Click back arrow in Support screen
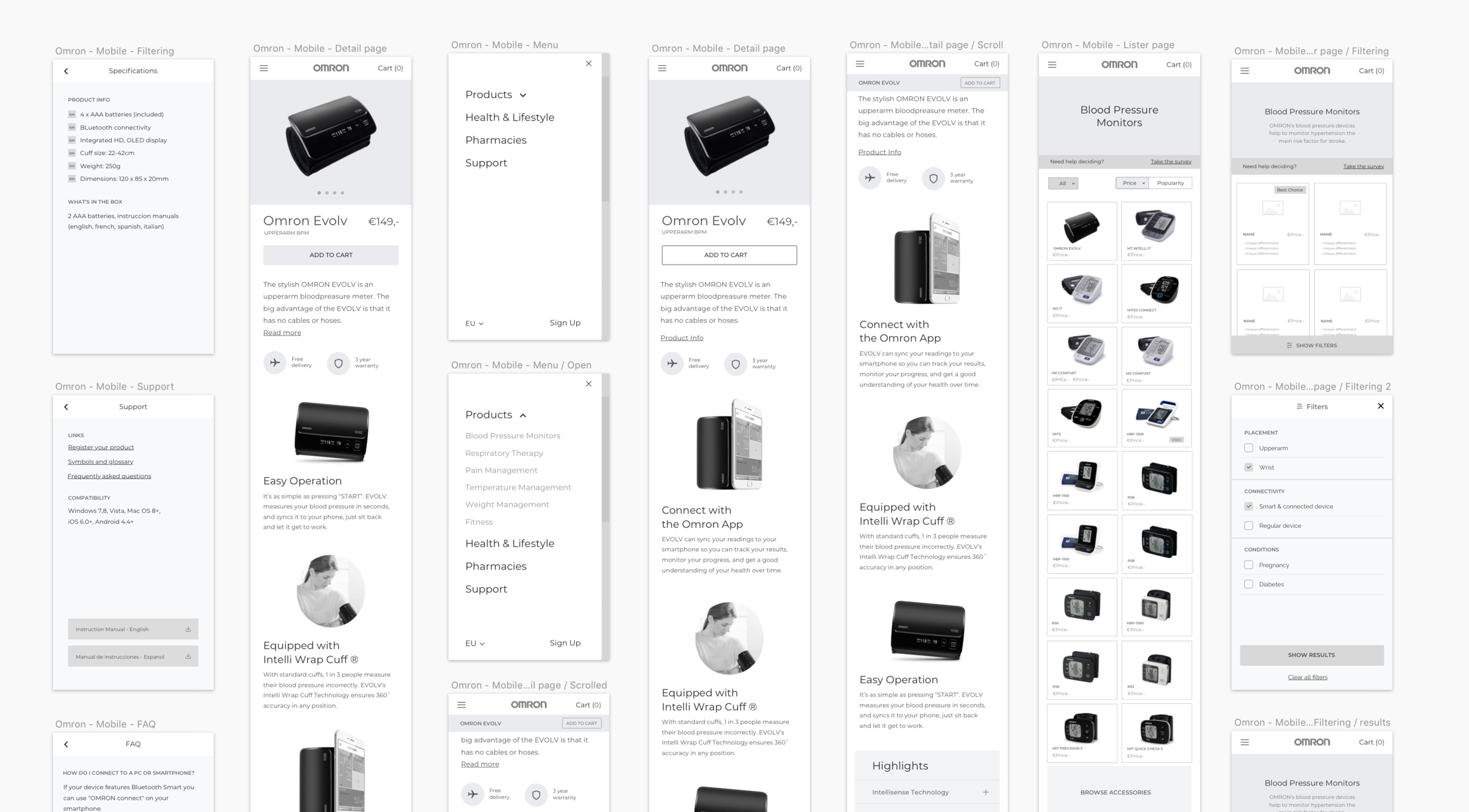 click(x=66, y=407)
